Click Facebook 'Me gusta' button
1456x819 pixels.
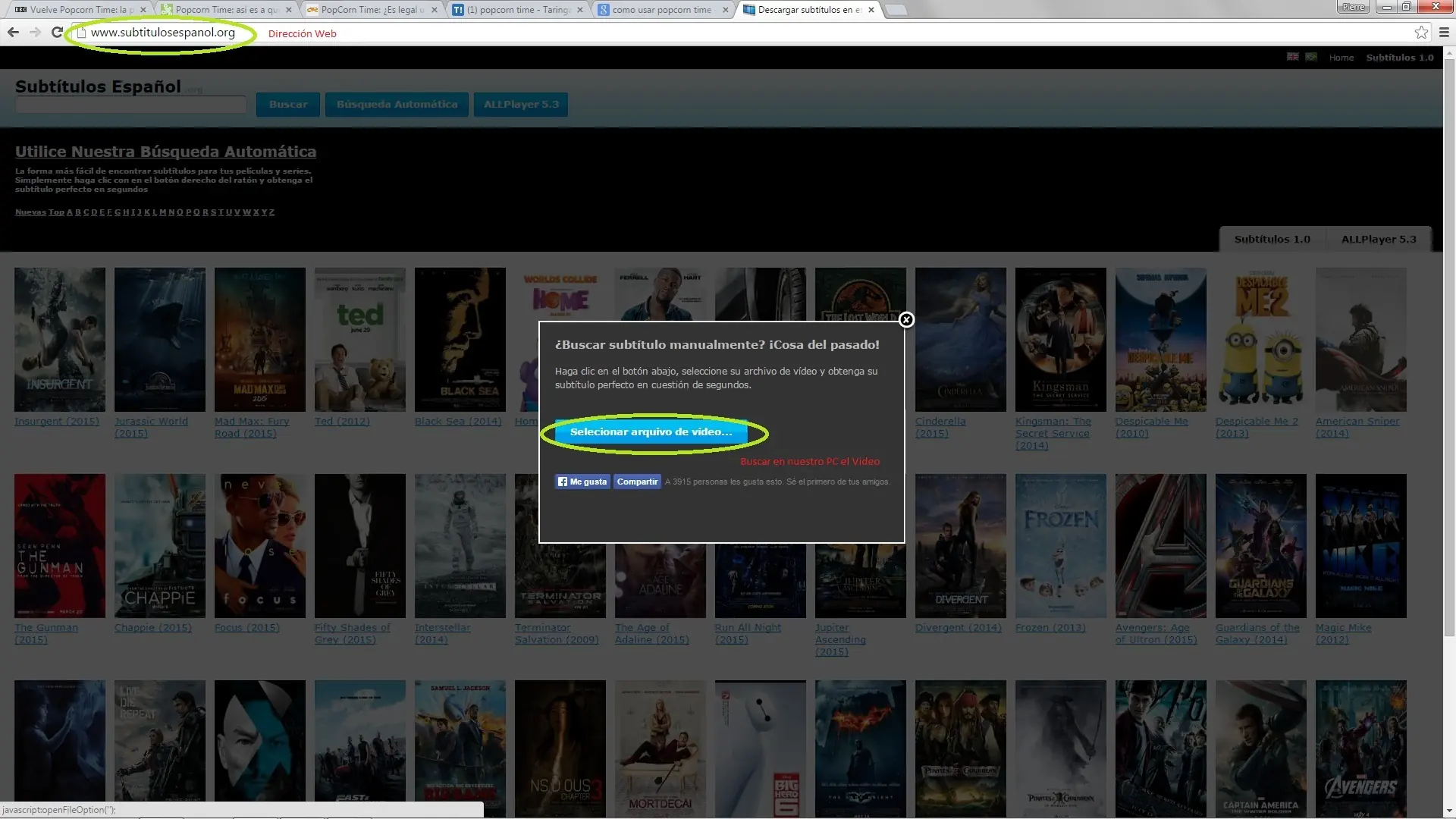(x=582, y=482)
